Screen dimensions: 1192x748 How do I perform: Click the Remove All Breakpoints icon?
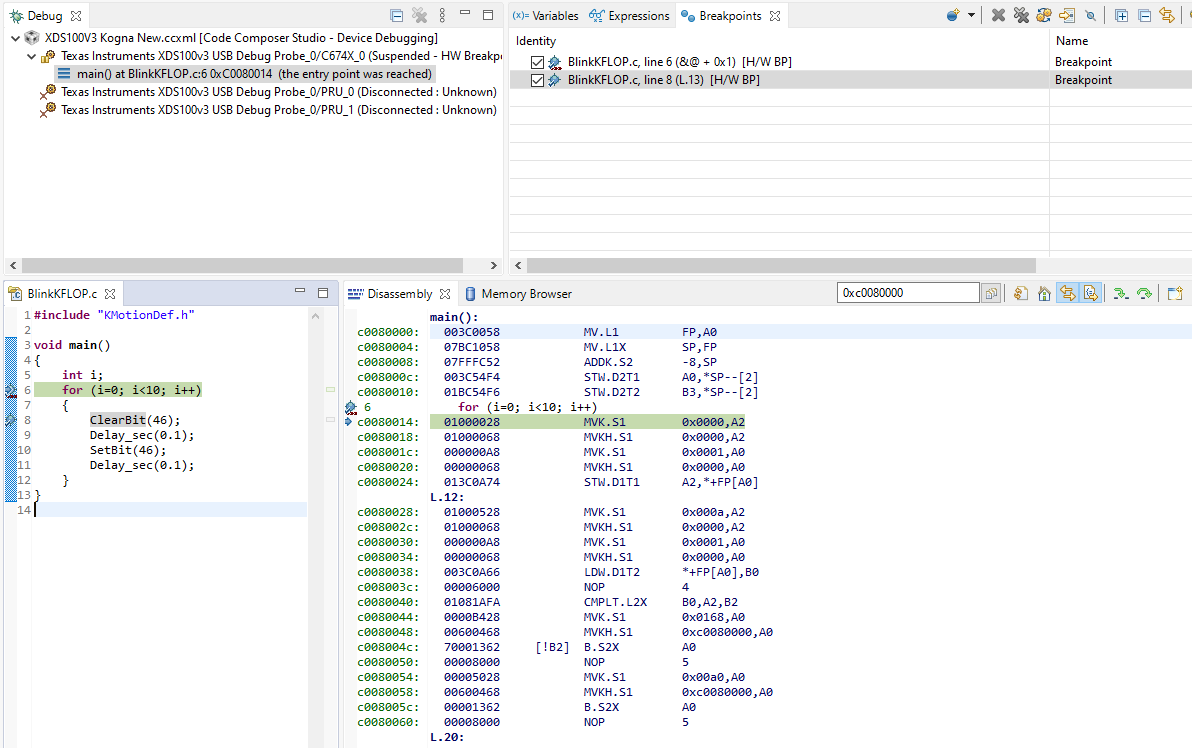[1021, 16]
